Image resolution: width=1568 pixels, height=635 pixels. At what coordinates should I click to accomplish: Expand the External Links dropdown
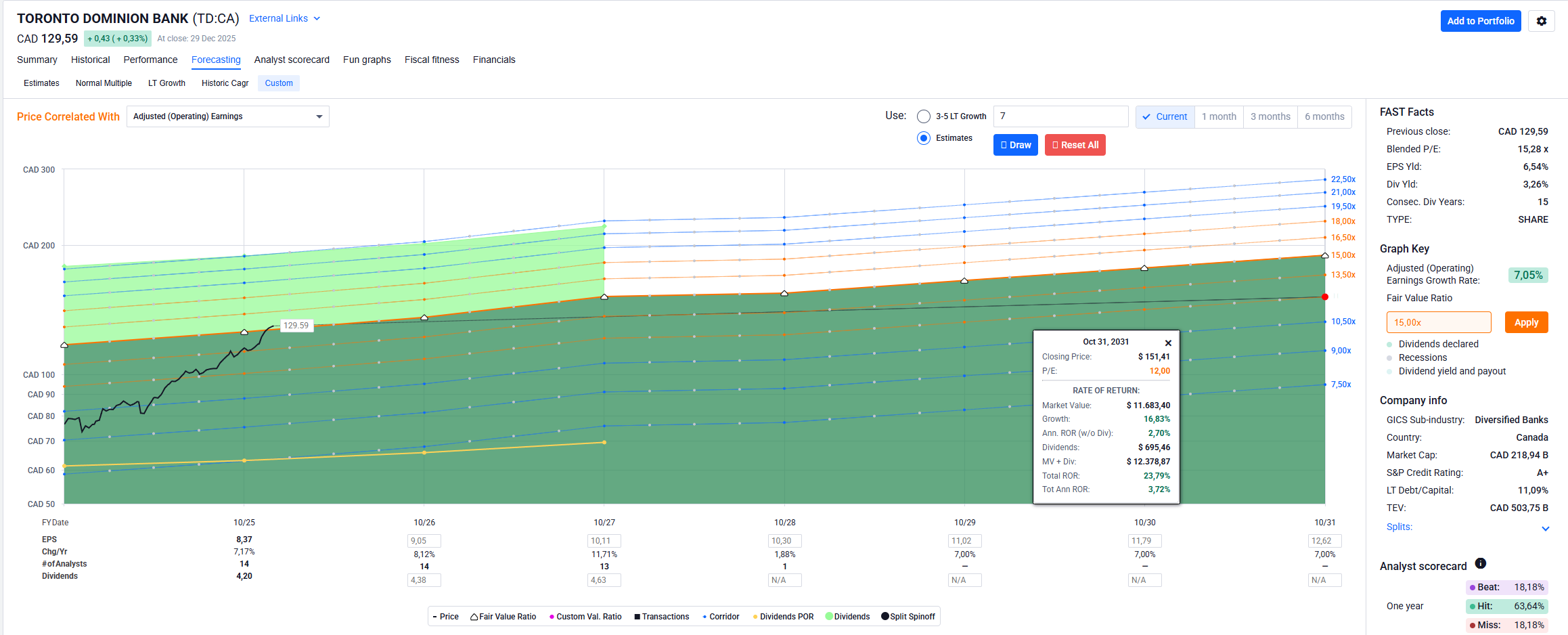[x=284, y=18]
